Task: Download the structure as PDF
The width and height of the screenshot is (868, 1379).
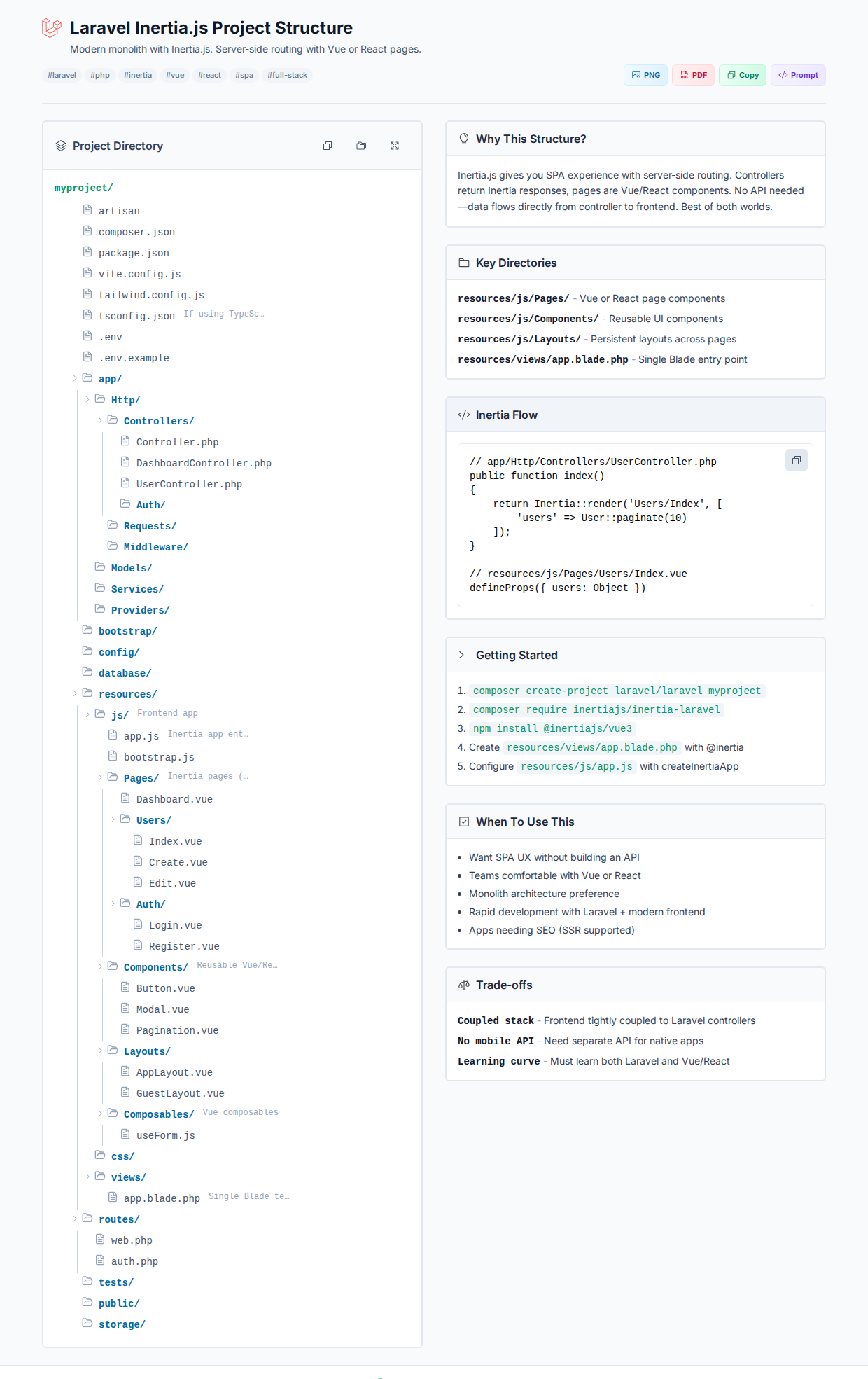Action: click(x=693, y=75)
